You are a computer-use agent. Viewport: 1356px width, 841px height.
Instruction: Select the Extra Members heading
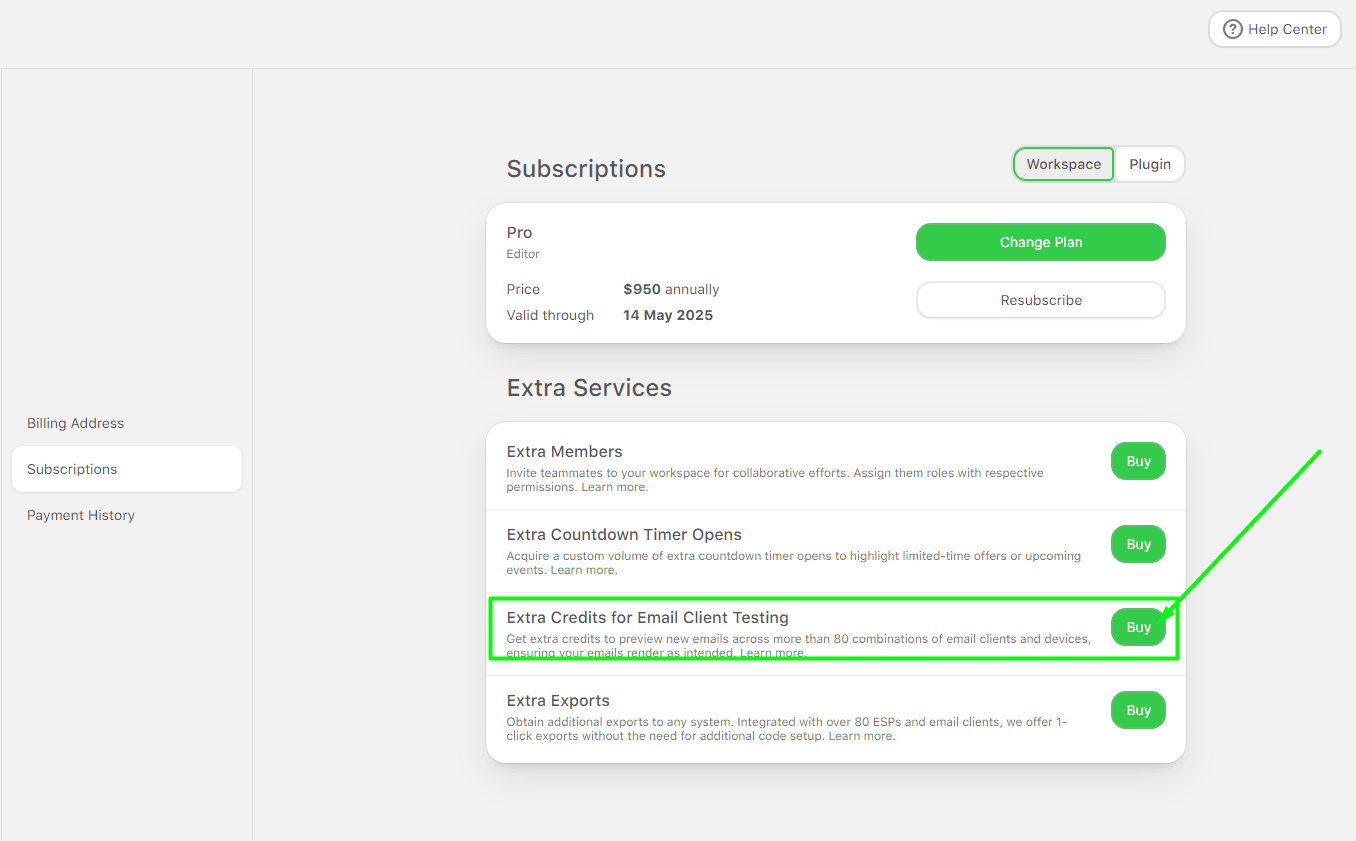564,452
